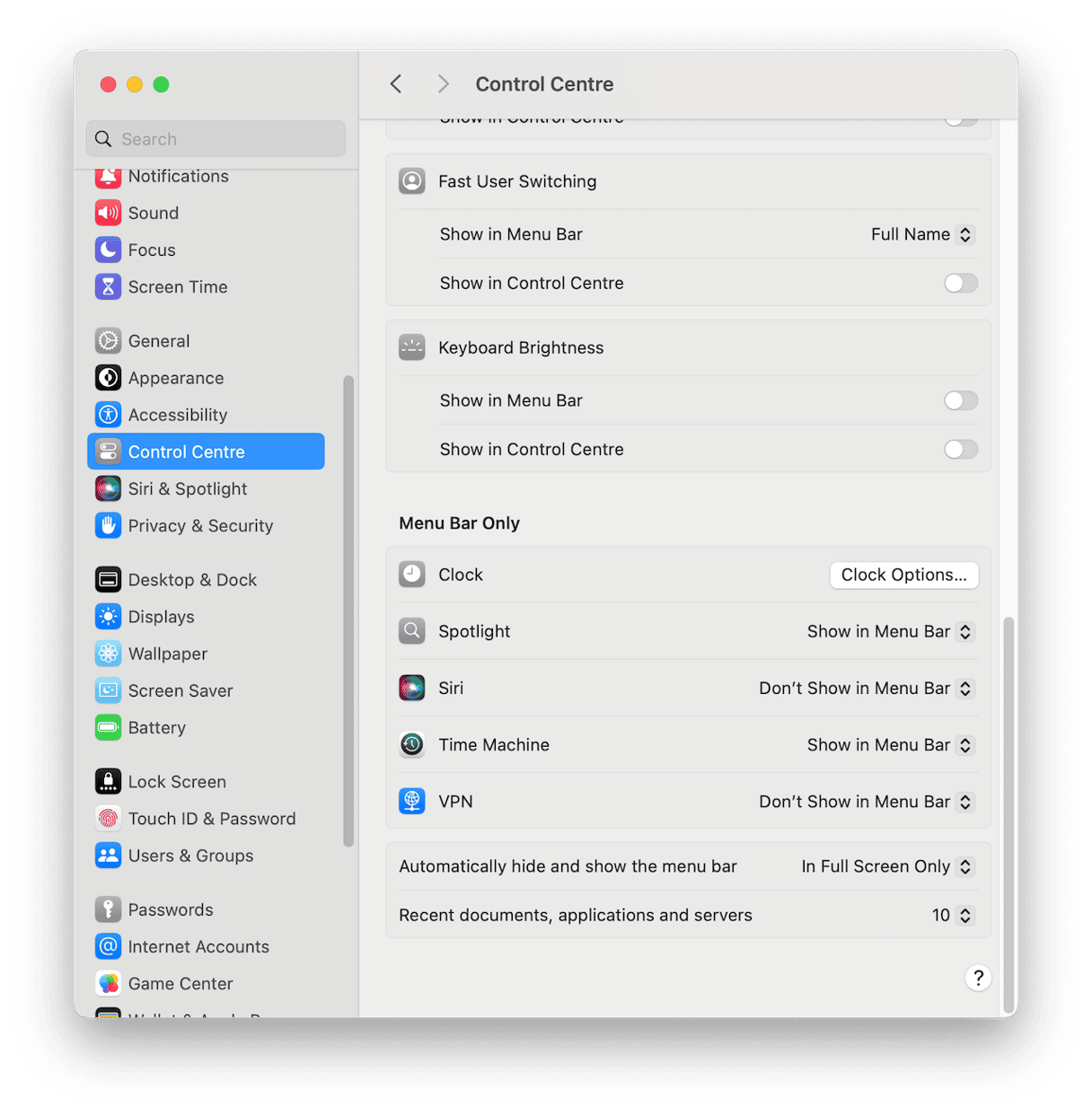This screenshot has width=1092, height=1115.
Task: Click the Time Machine icon
Action: 412,744
